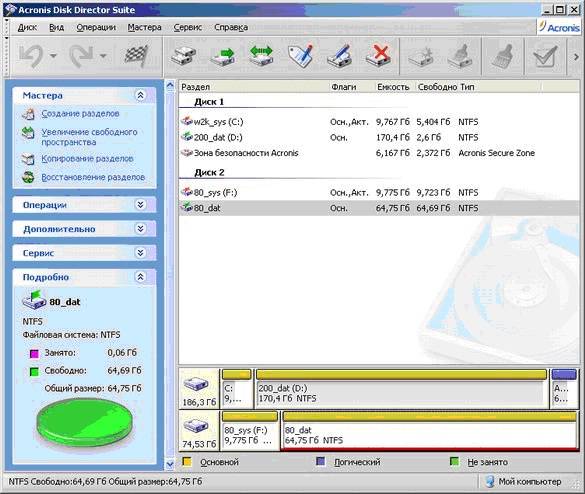Screen dimensions: 585x494
Task: Click the Свободно column header
Action: pyautogui.click(x=437, y=87)
